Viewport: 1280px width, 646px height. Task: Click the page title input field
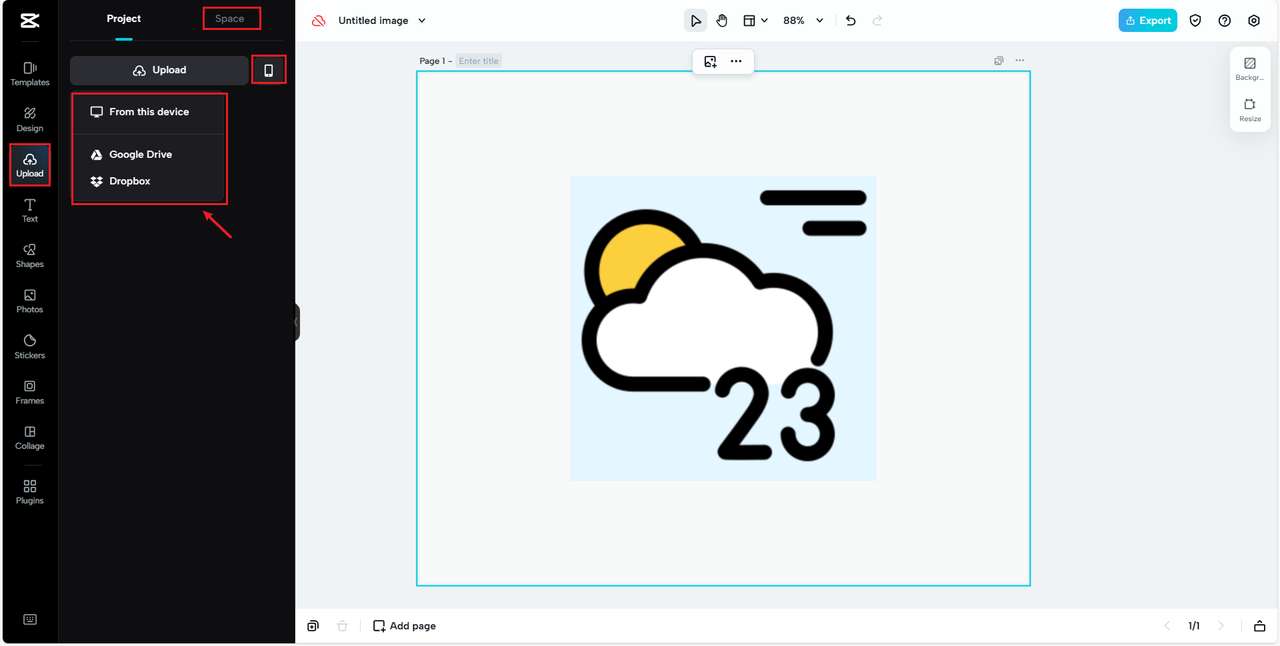point(479,61)
